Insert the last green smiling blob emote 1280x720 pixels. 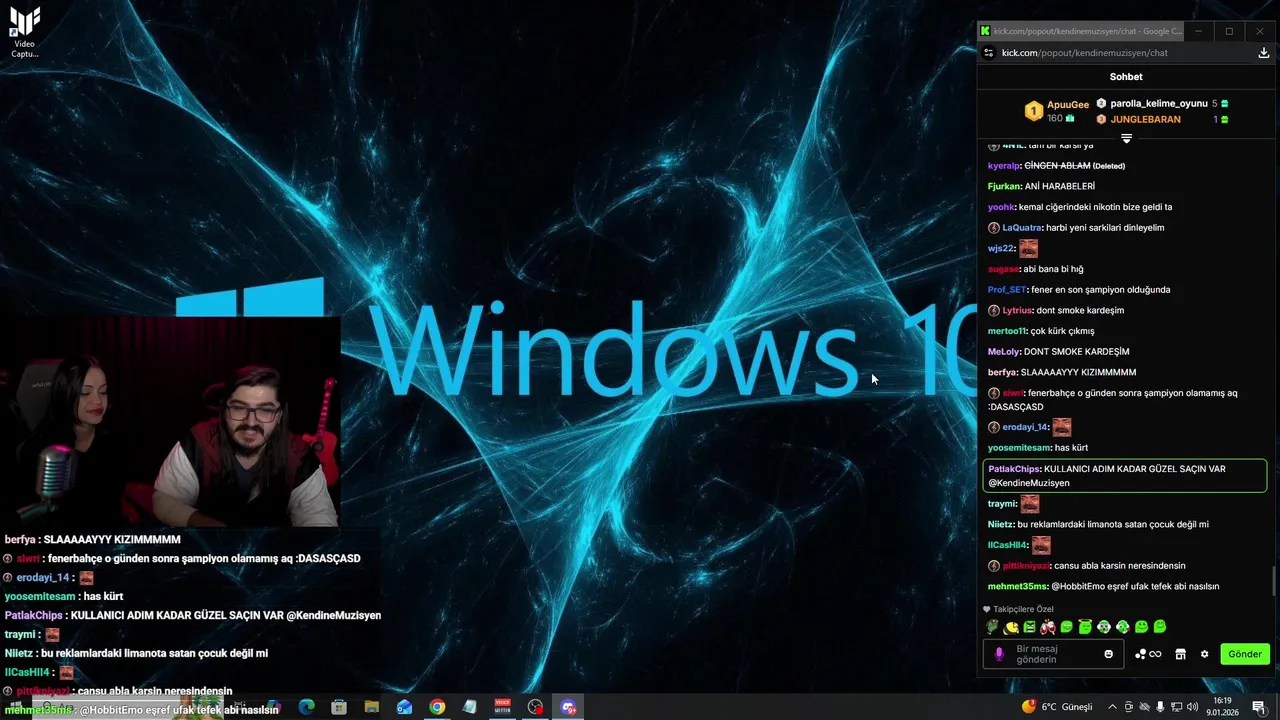point(1160,627)
